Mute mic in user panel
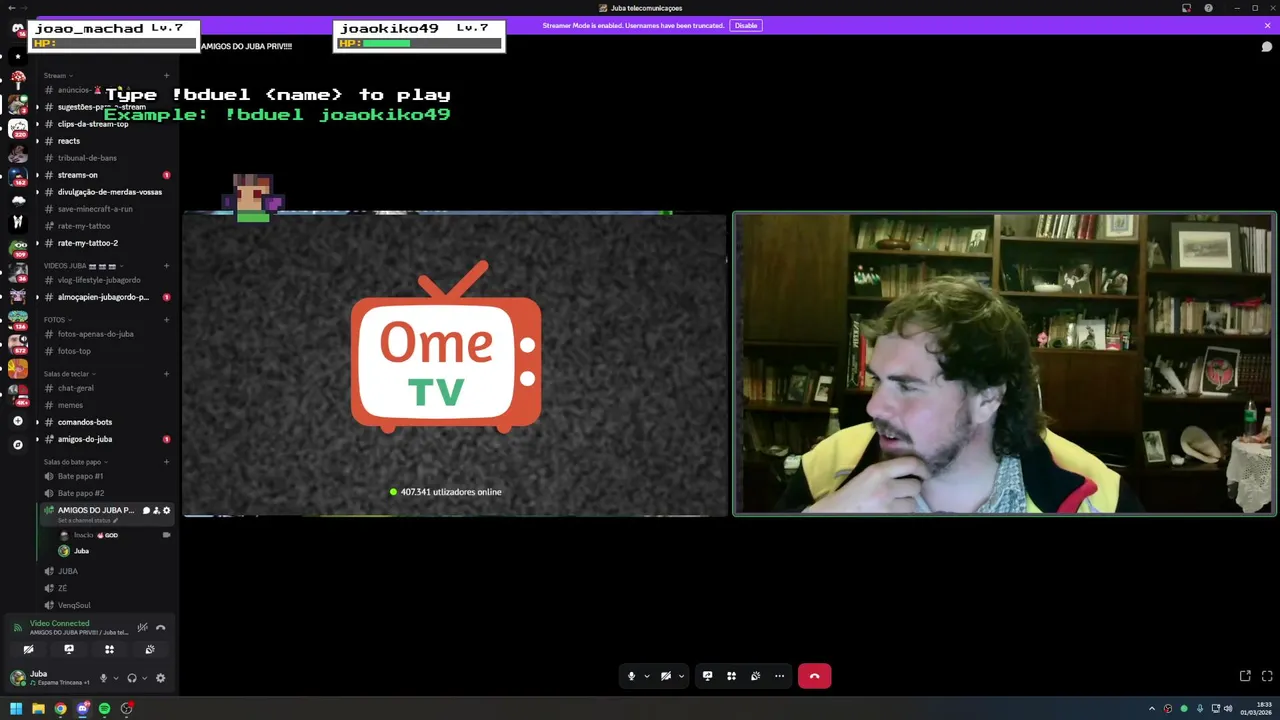This screenshot has height=720, width=1280. (x=103, y=678)
